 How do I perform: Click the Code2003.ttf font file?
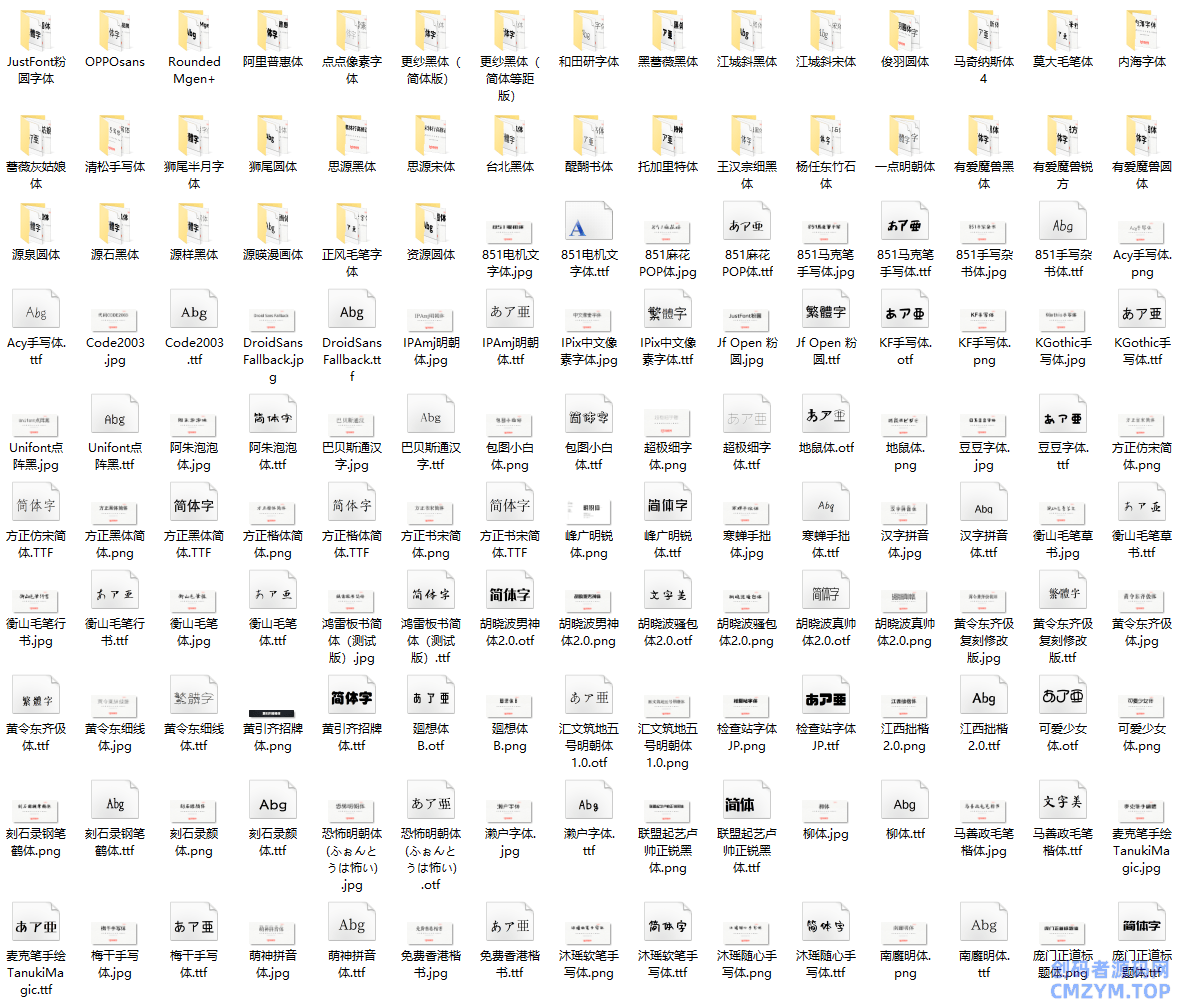tap(193, 313)
